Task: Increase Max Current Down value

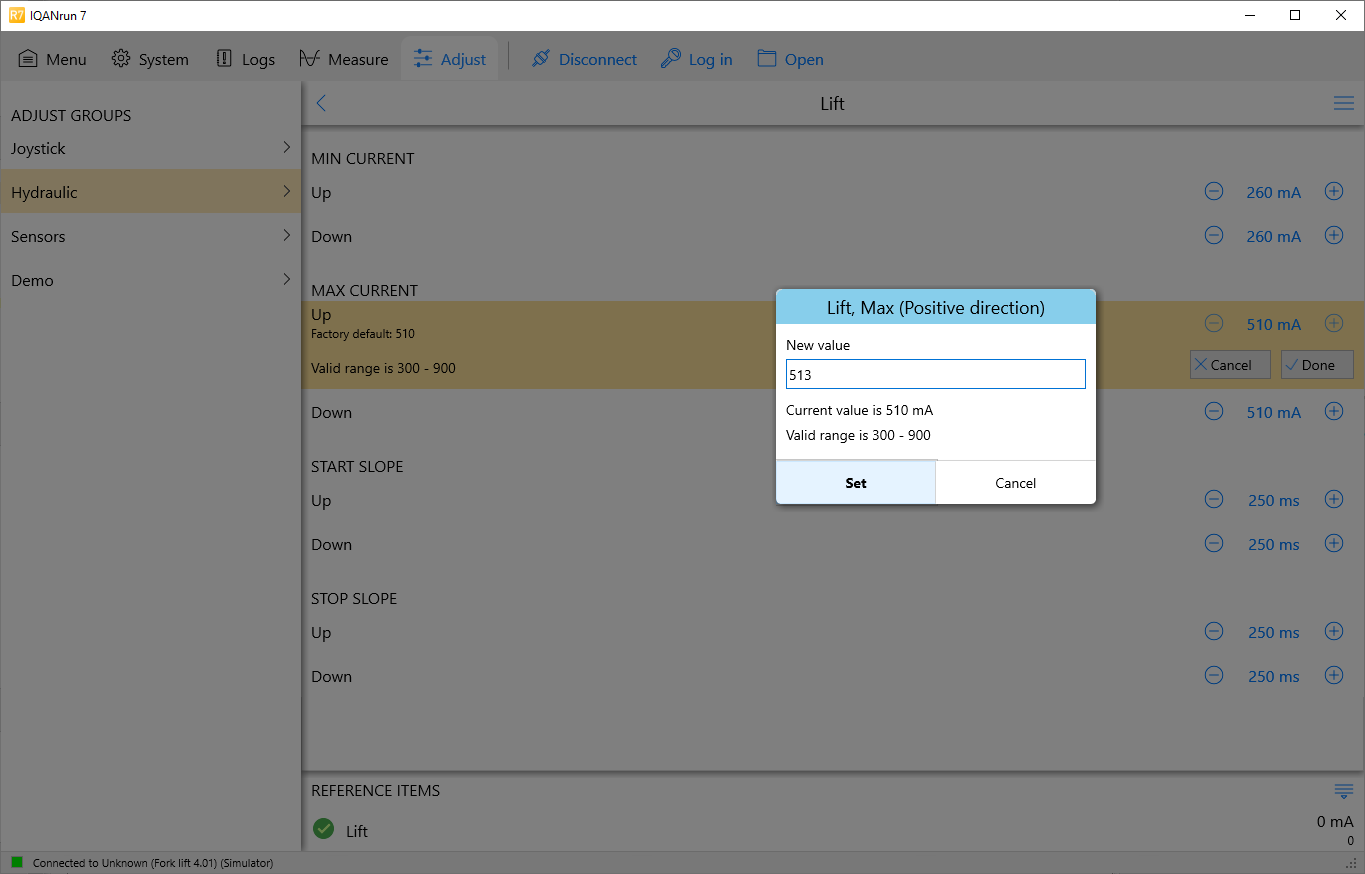Action: click(x=1334, y=411)
